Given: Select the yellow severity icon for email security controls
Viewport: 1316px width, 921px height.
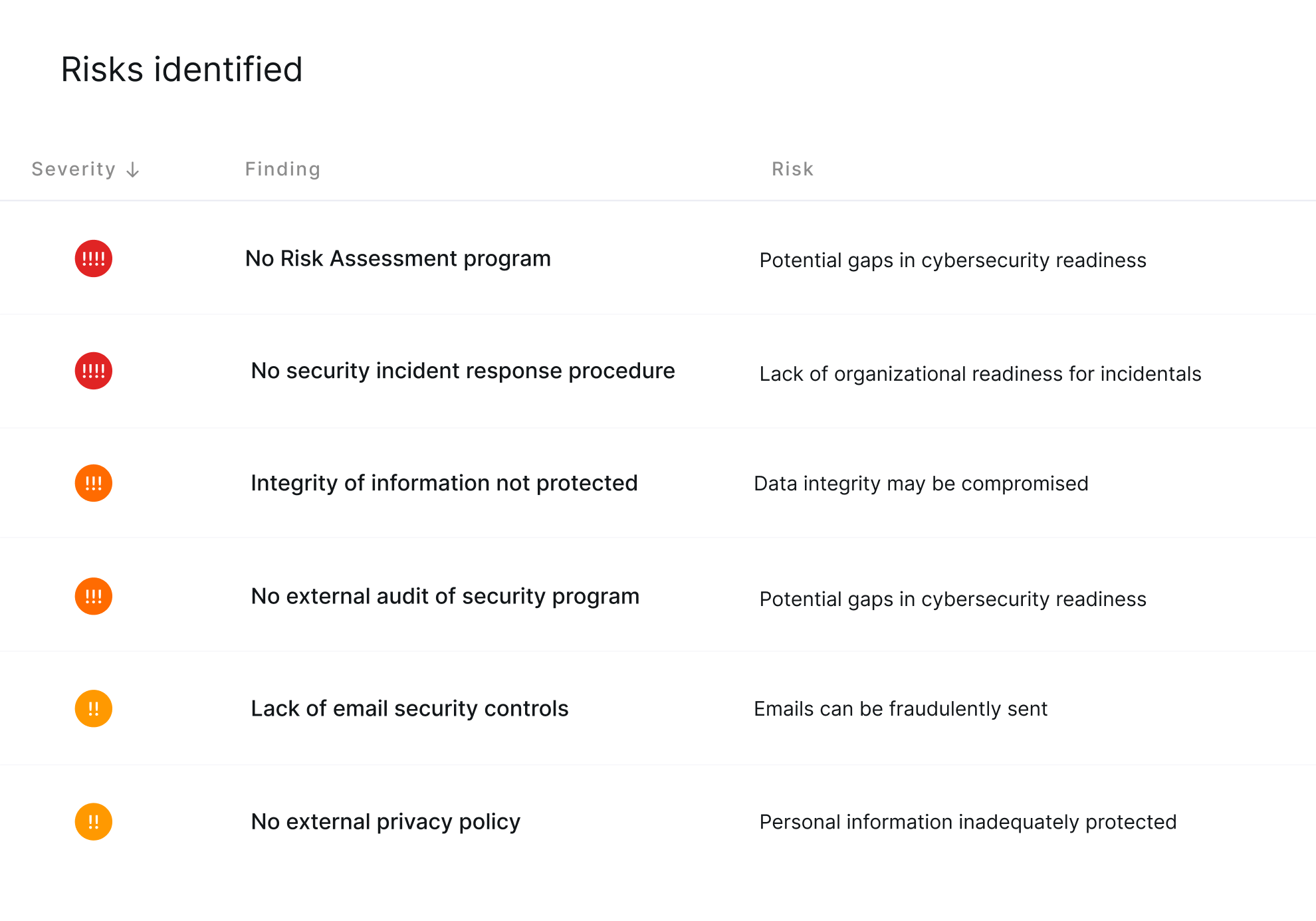Looking at the screenshot, I should pos(93,708).
